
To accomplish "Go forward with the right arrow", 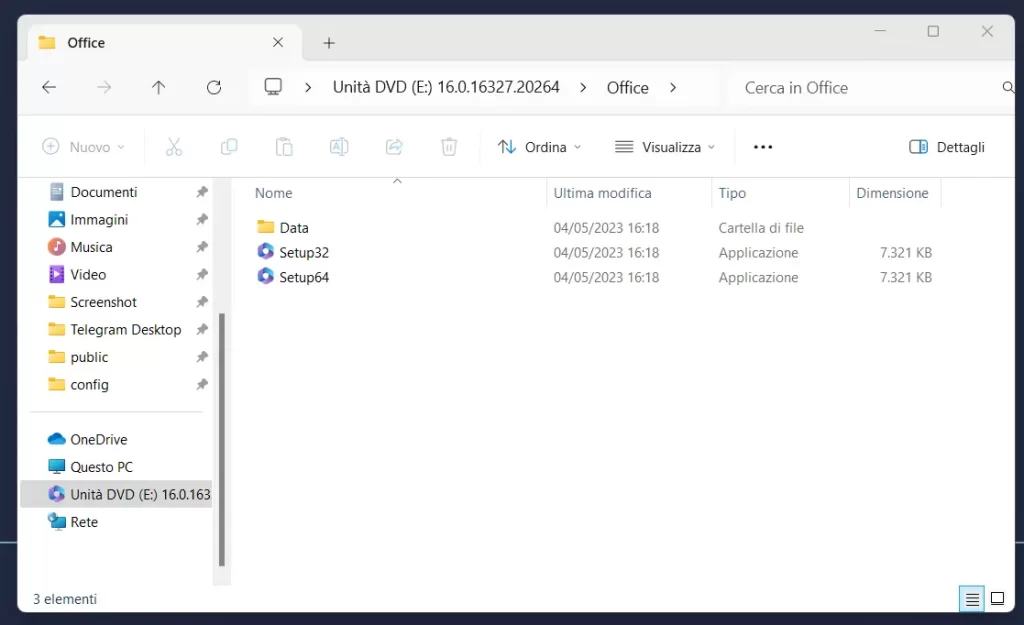I will [x=104, y=88].
